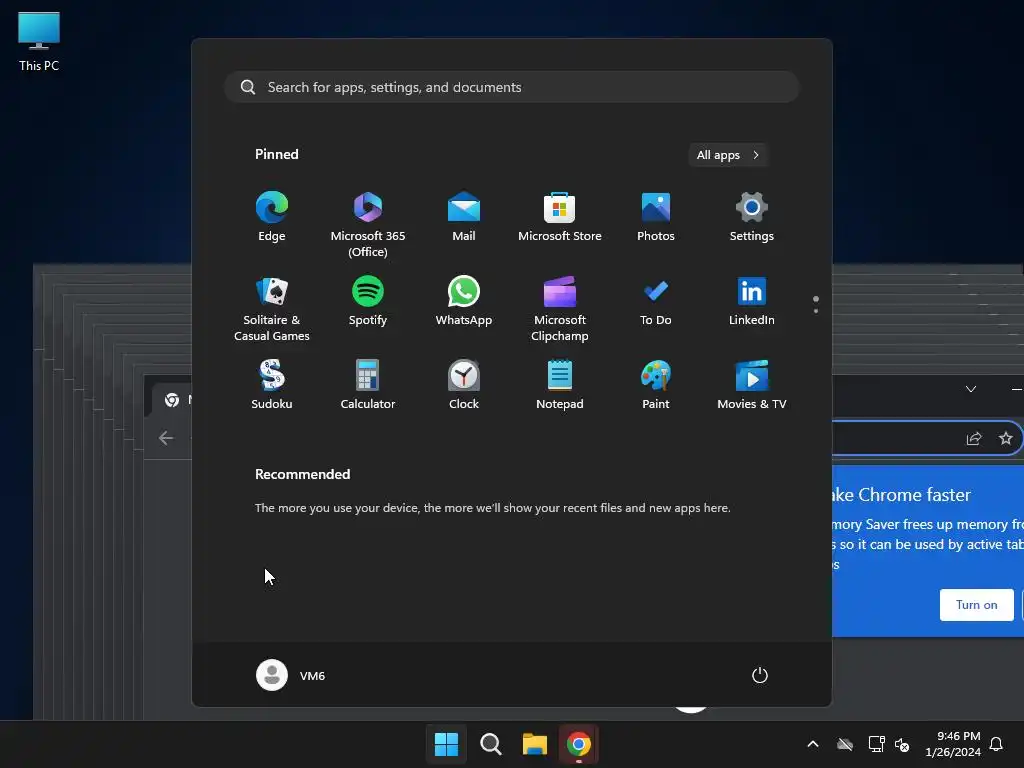Click the Windows Start button on taskbar

pos(447,744)
